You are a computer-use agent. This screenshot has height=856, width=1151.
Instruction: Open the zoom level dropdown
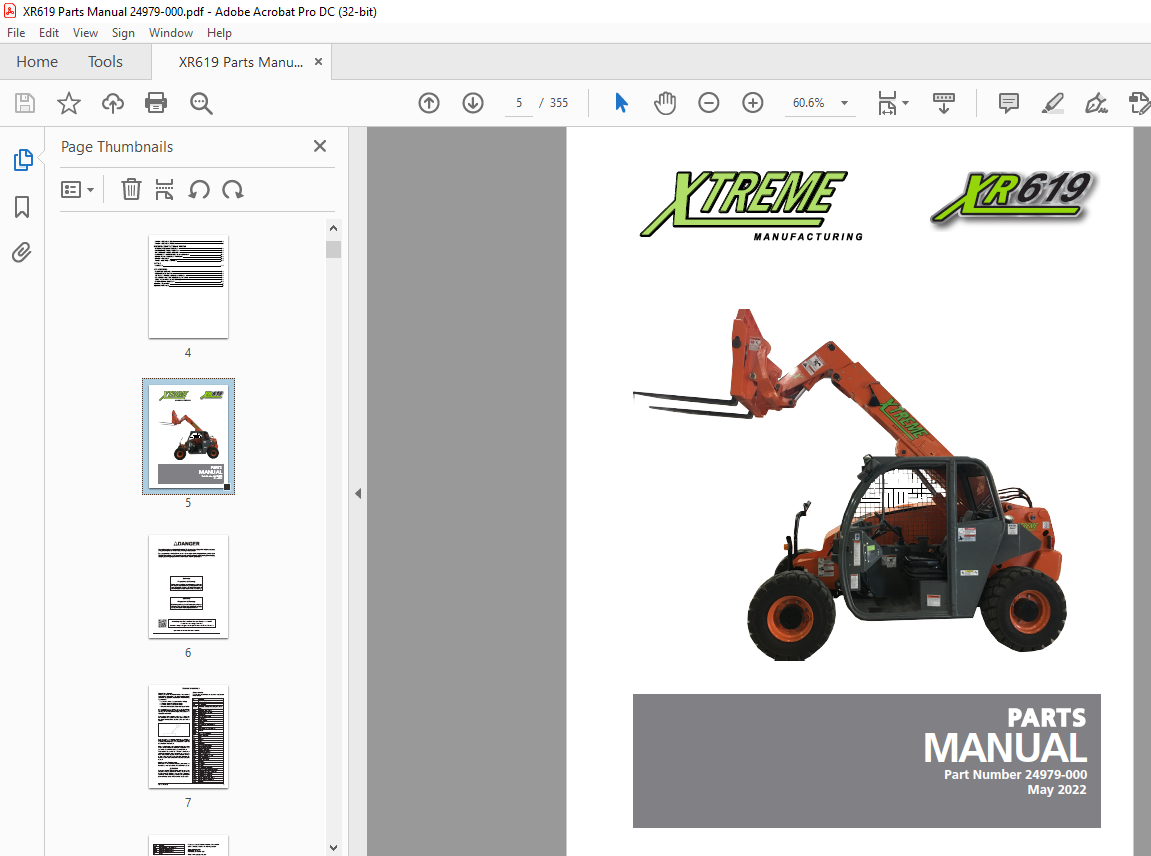(844, 103)
